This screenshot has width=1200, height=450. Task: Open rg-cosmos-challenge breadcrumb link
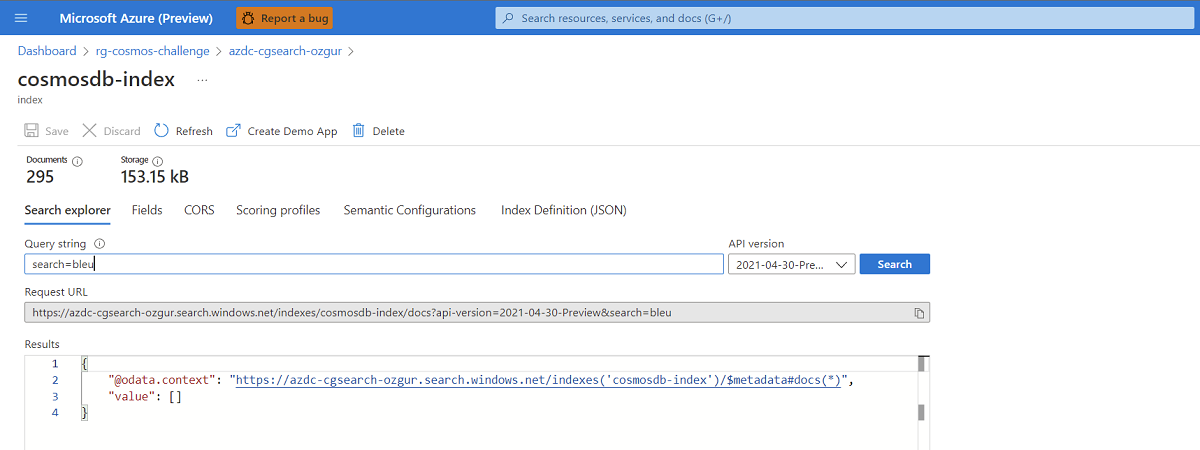153,51
